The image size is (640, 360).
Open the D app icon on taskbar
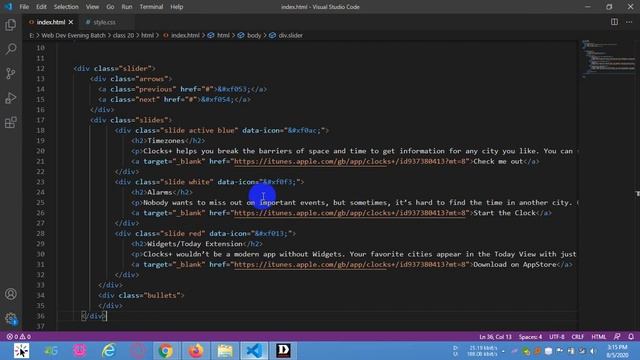click(x=284, y=351)
